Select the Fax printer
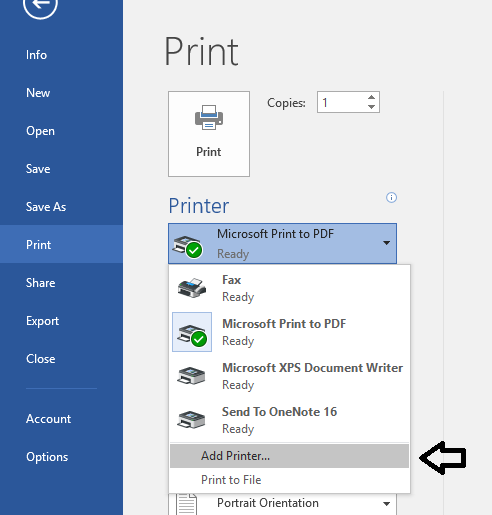This screenshot has height=515, width=492. pyautogui.click(x=289, y=288)
